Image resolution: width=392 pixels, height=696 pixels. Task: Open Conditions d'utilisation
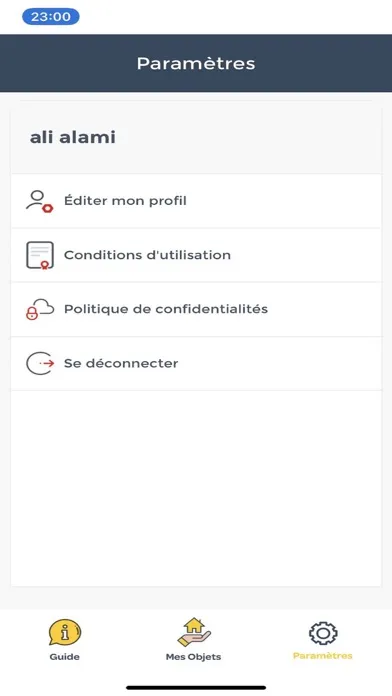click(196, 255)
